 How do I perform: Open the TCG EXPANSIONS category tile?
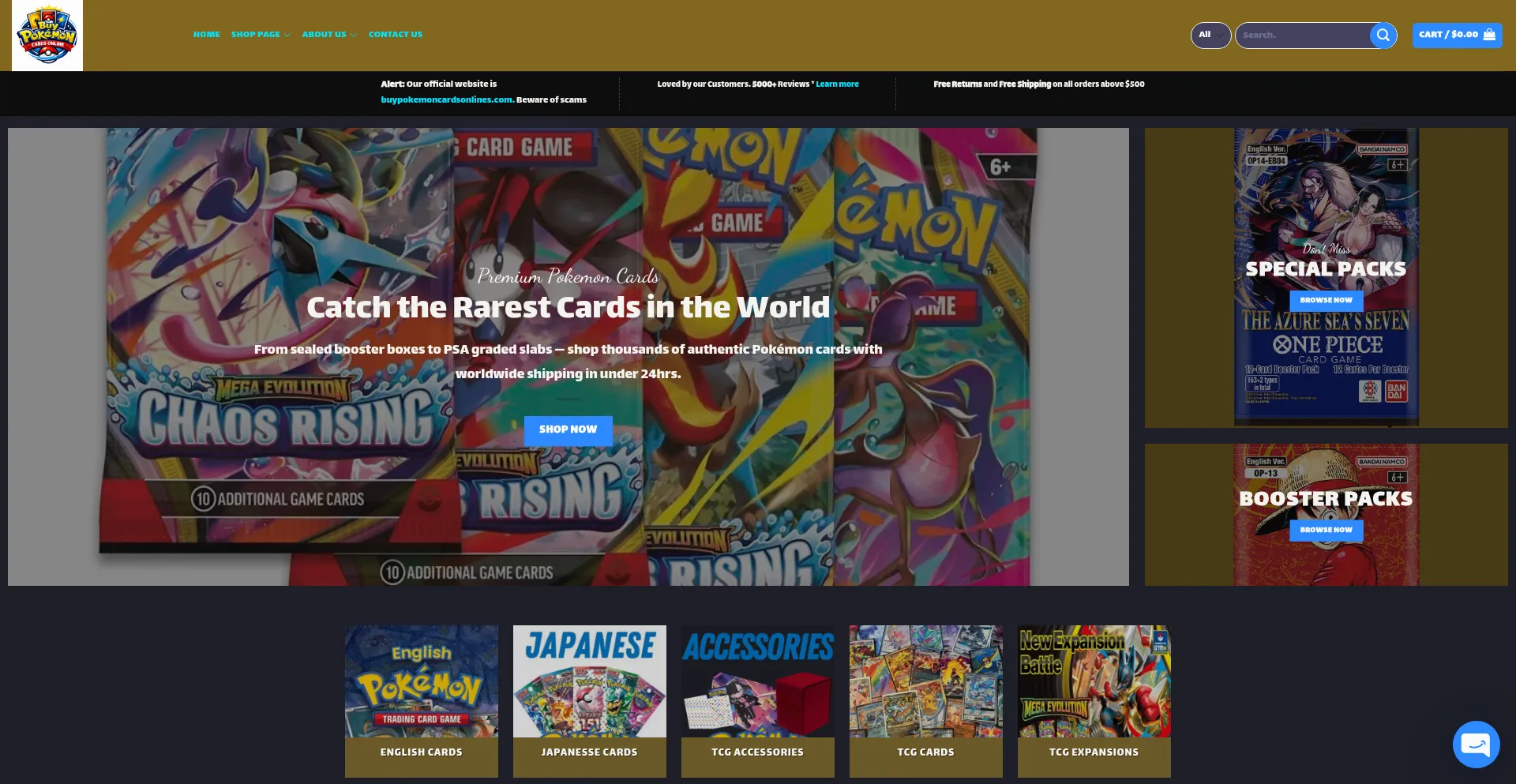point(1094,701)
